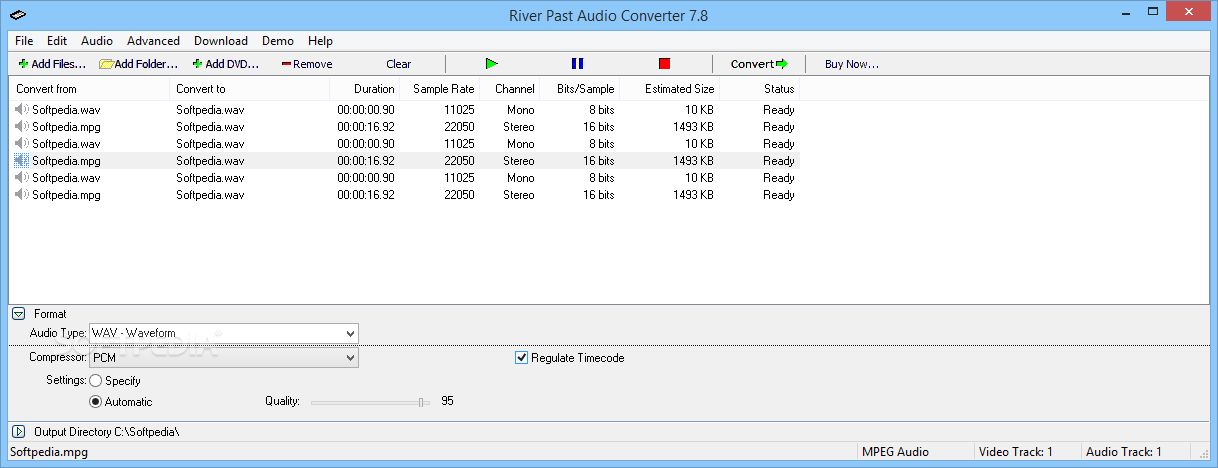Click the Quality slider handle
1218x468 pixels.
pos(422,402)
